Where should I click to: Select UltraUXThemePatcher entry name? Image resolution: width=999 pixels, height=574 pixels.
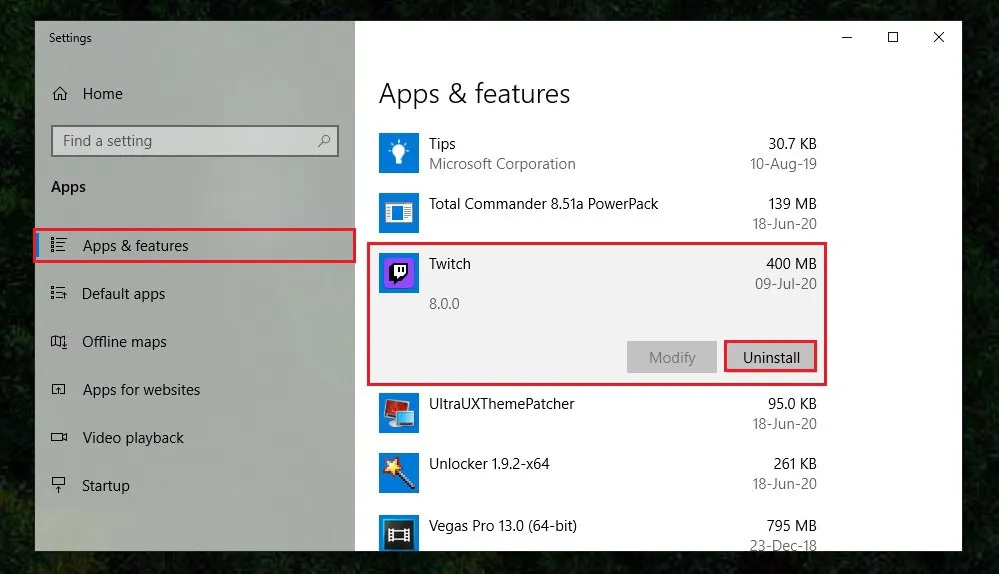click(501, 404)
